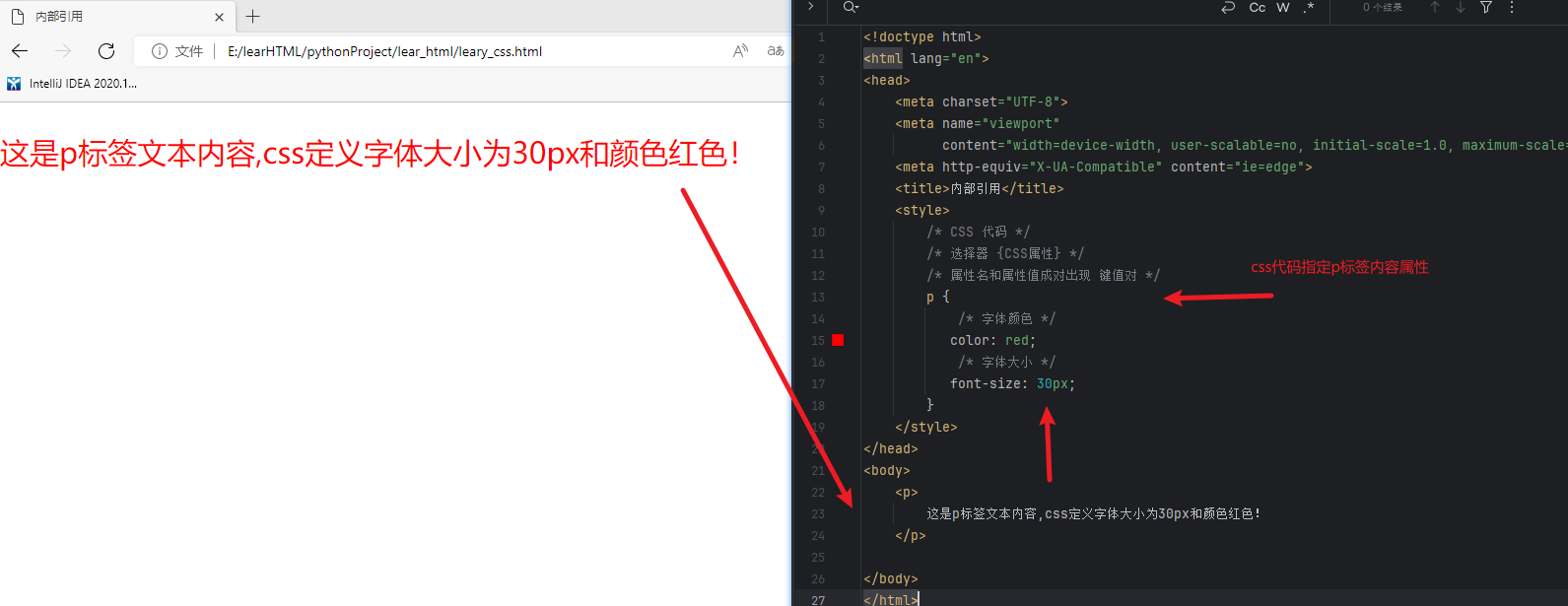This screenshot has height=606, width=1568.
Task: Select the 内部引用 browser tab
Action: click(x=118, y=17)
